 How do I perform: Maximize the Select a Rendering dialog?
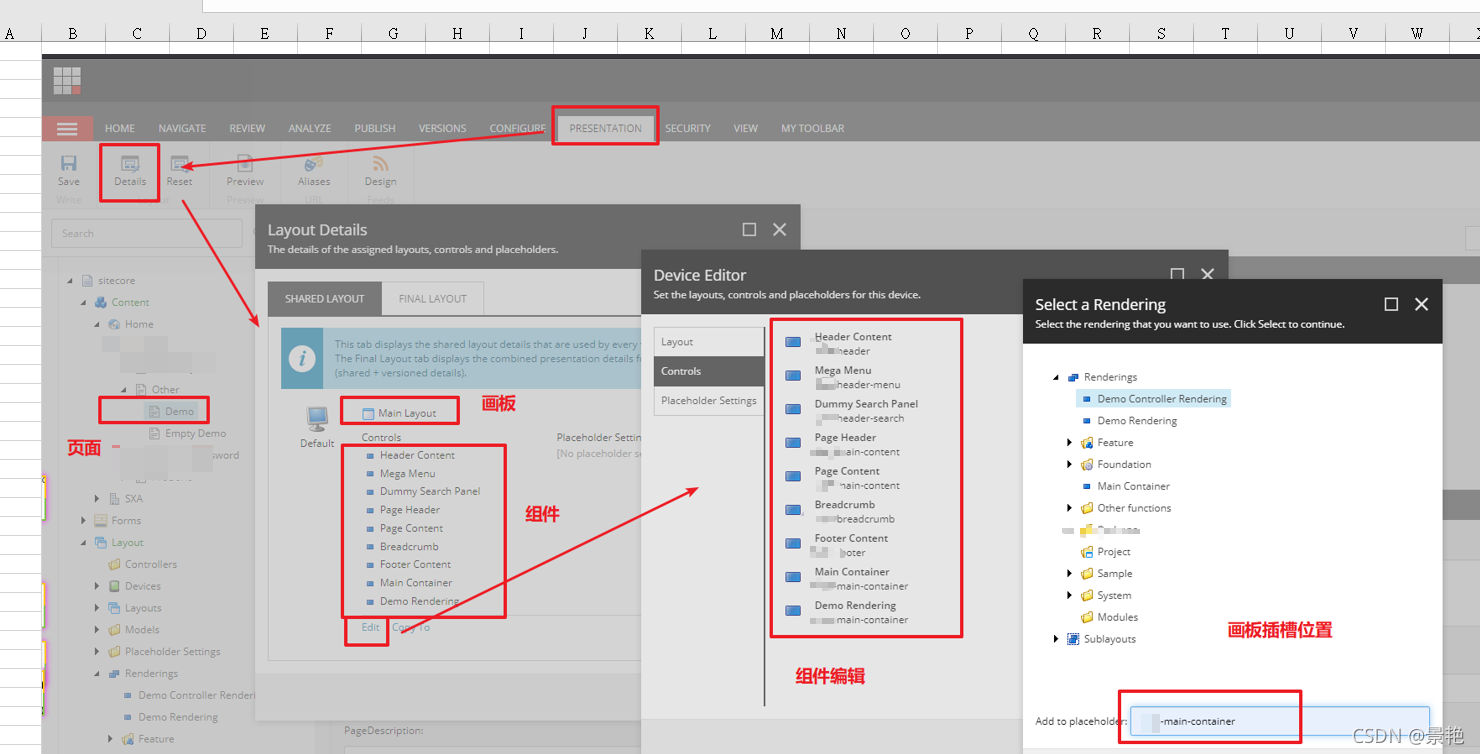1391,304
